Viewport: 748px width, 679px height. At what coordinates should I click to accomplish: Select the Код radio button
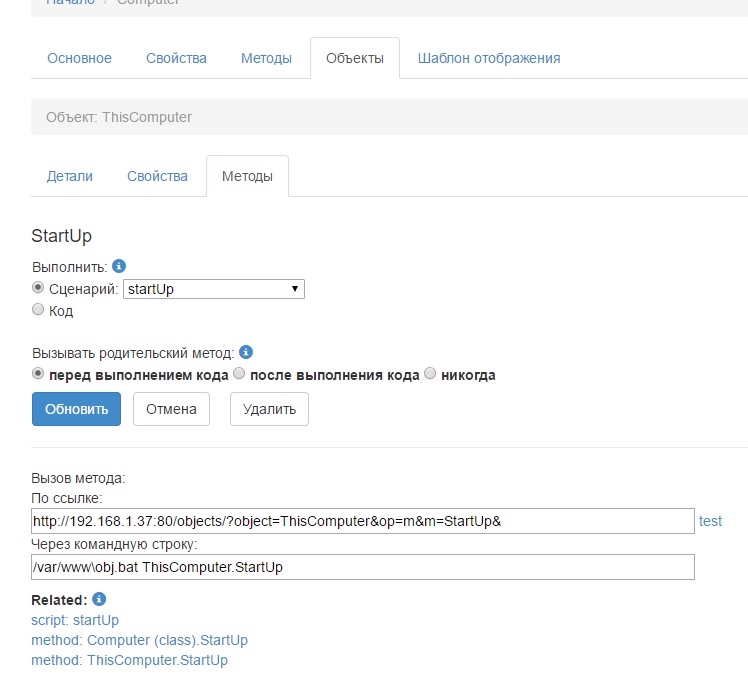[x=39, y=310]
